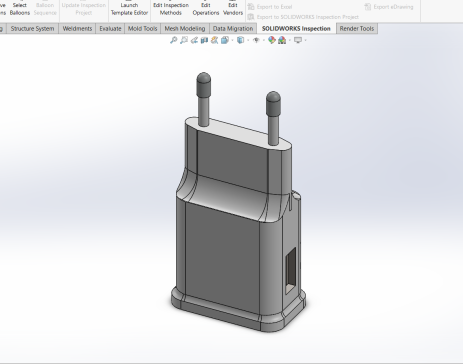Open Apply Scene dropdown arrow
This screenshot has height=364, width=463.
289,41
